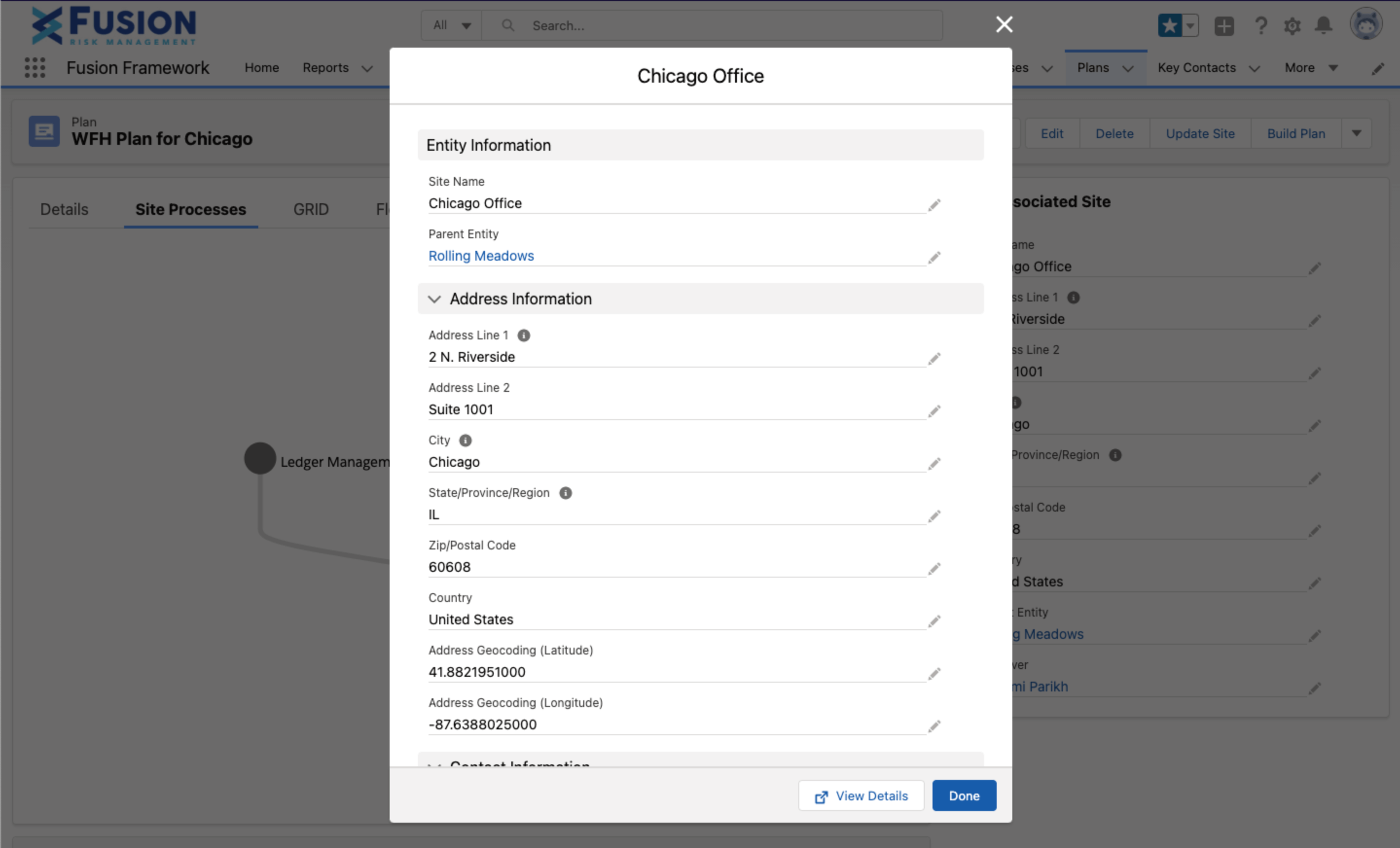1400x848 pixels.
Task: Switch to the GRID tab
Action: (x=310, y=208)
